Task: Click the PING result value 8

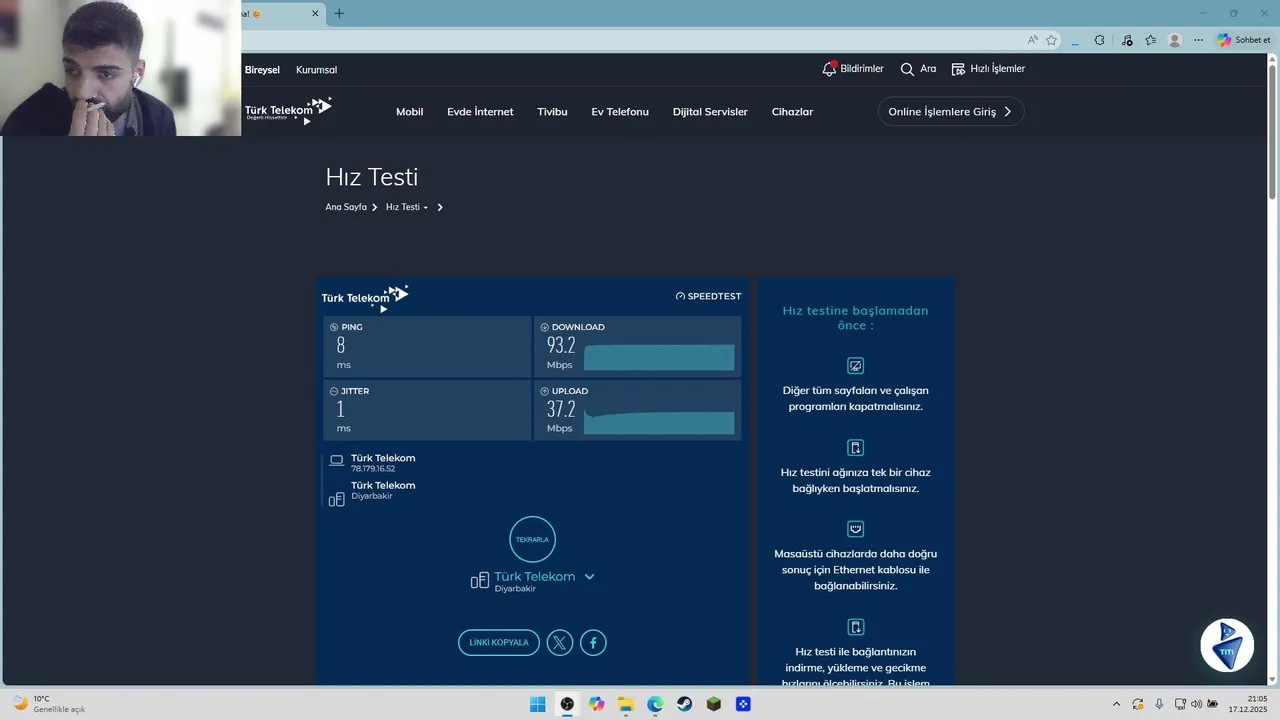Action: 341,346
